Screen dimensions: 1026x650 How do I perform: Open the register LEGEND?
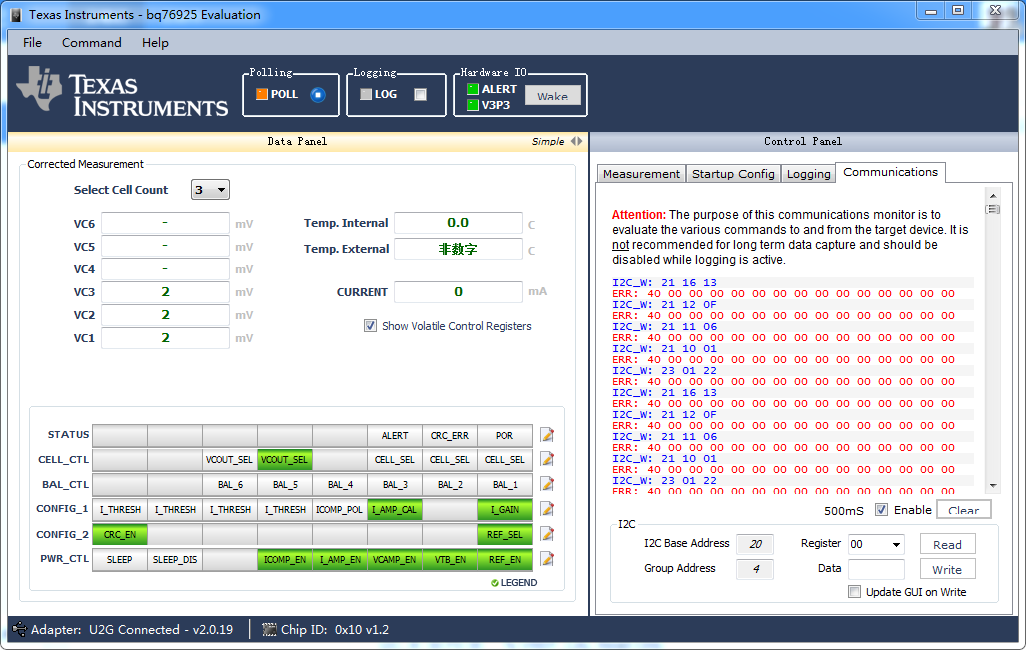pyautogui.click(x=514, y=583)
